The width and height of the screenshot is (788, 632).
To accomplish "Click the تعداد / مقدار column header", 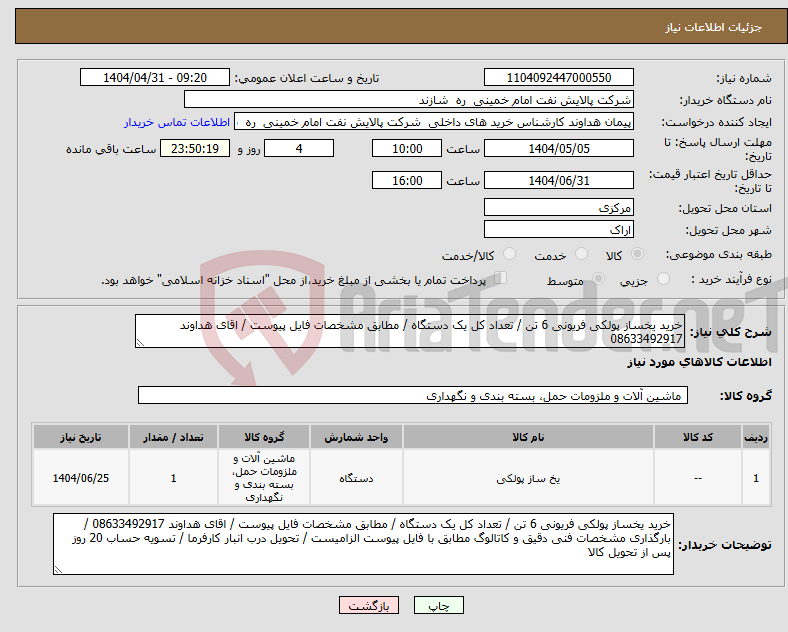I will 173,437.
